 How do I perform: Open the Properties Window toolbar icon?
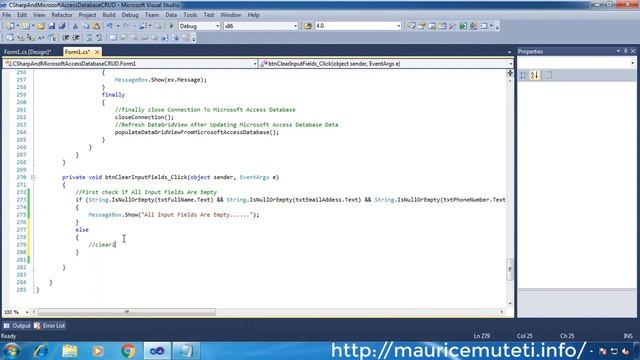pyautogui.click(x=422, y=26)
